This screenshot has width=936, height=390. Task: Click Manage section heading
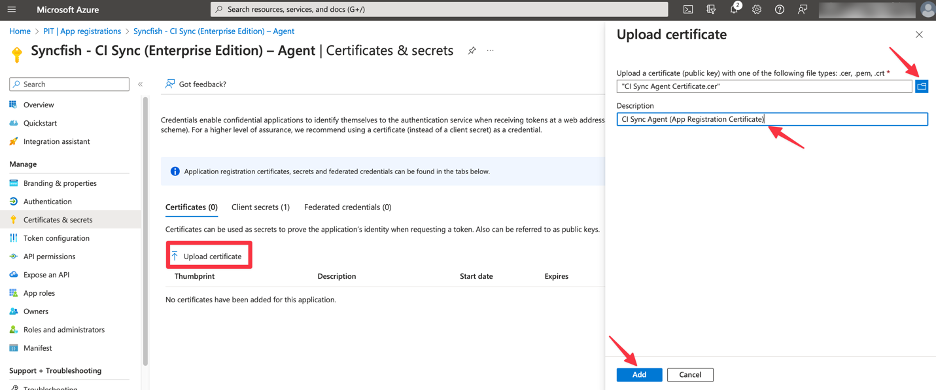[23, 164]
